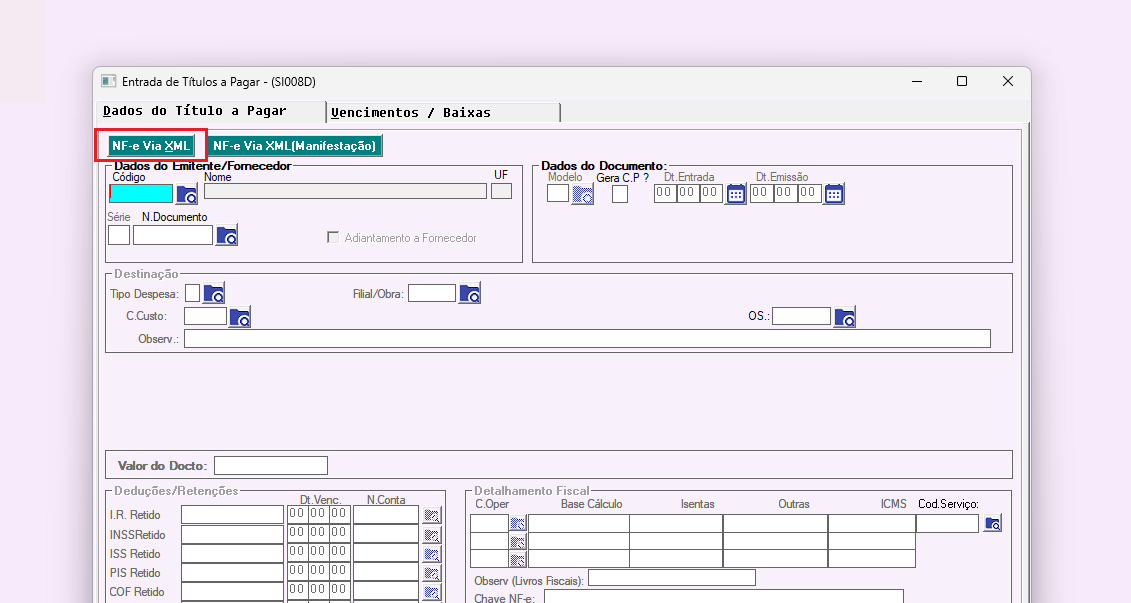Click the window's title bar app icon

[108, 81]
